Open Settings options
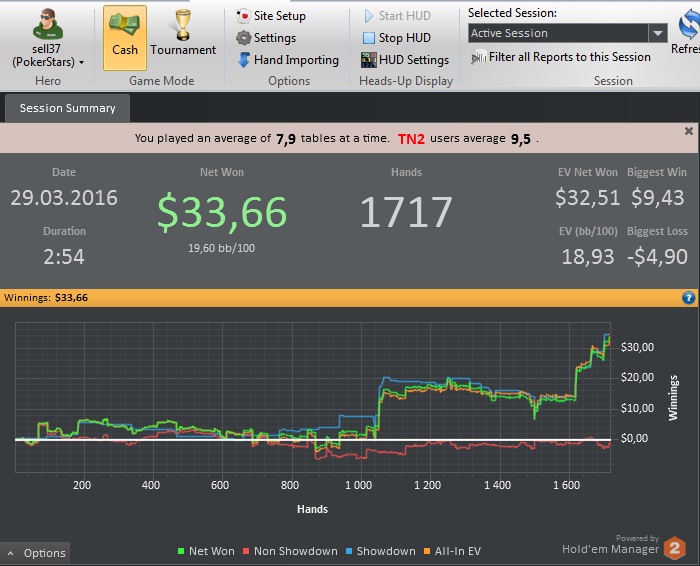This screenshot has height=566, width=700. pyautogui.click(x=266, y=38)
